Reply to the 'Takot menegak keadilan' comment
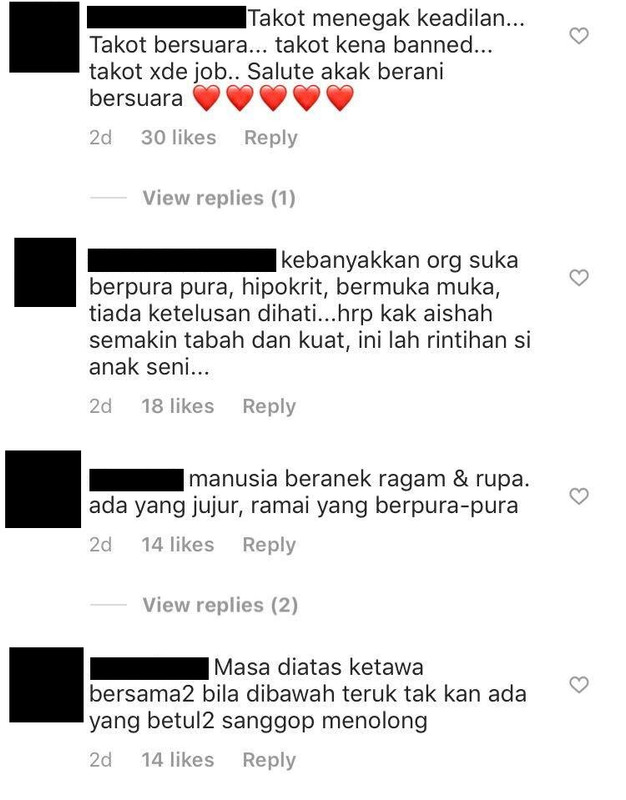 (x=270, y=138)
